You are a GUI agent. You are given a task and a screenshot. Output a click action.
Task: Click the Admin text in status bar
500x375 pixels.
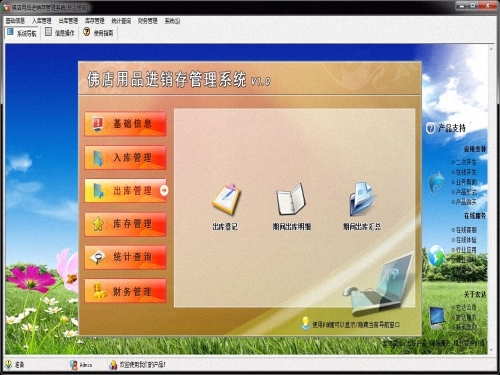[86, 365]
